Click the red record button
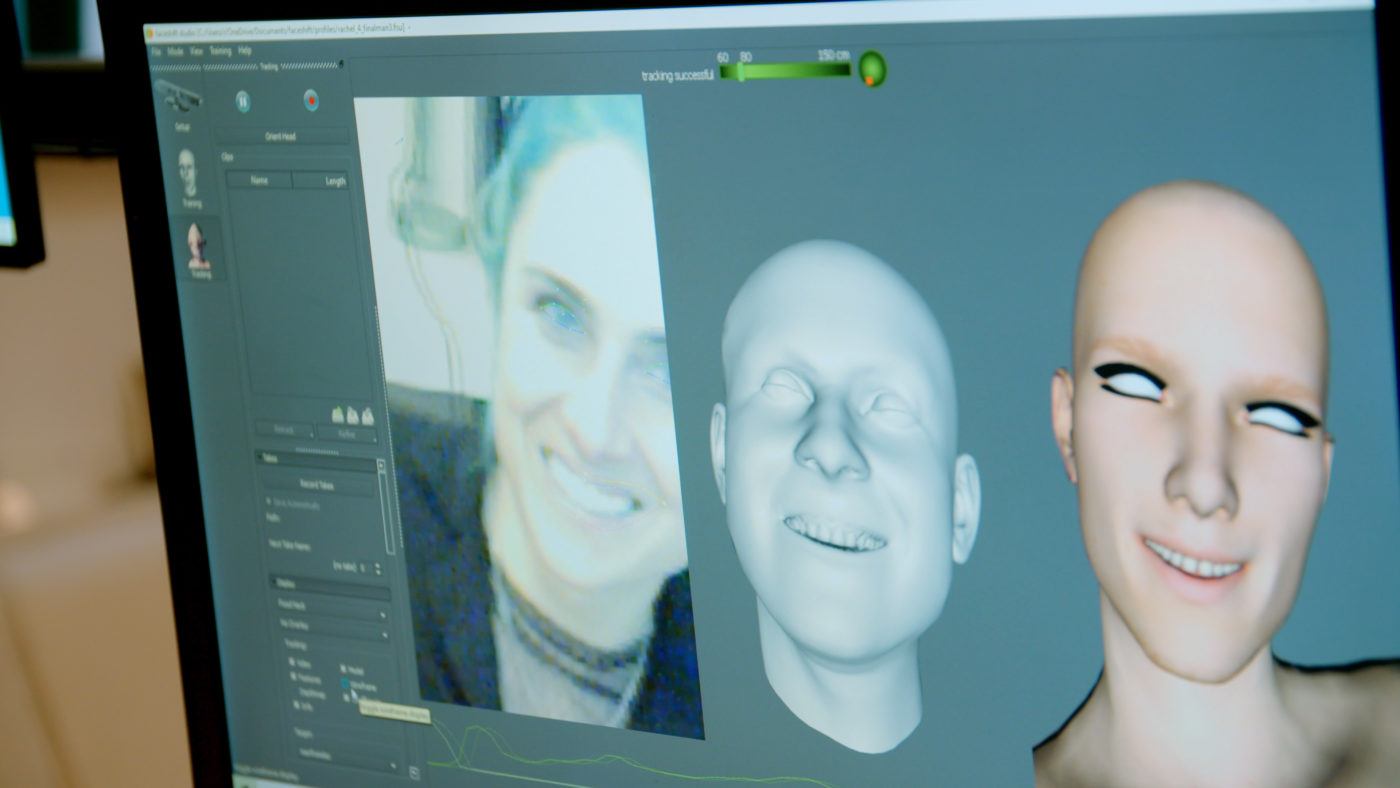The height and width of the screenshot is (788, 1400). 311,100
